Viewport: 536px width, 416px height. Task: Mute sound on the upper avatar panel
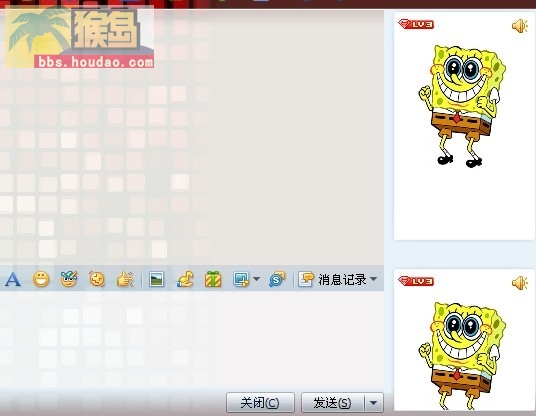[x=520, y=26]
